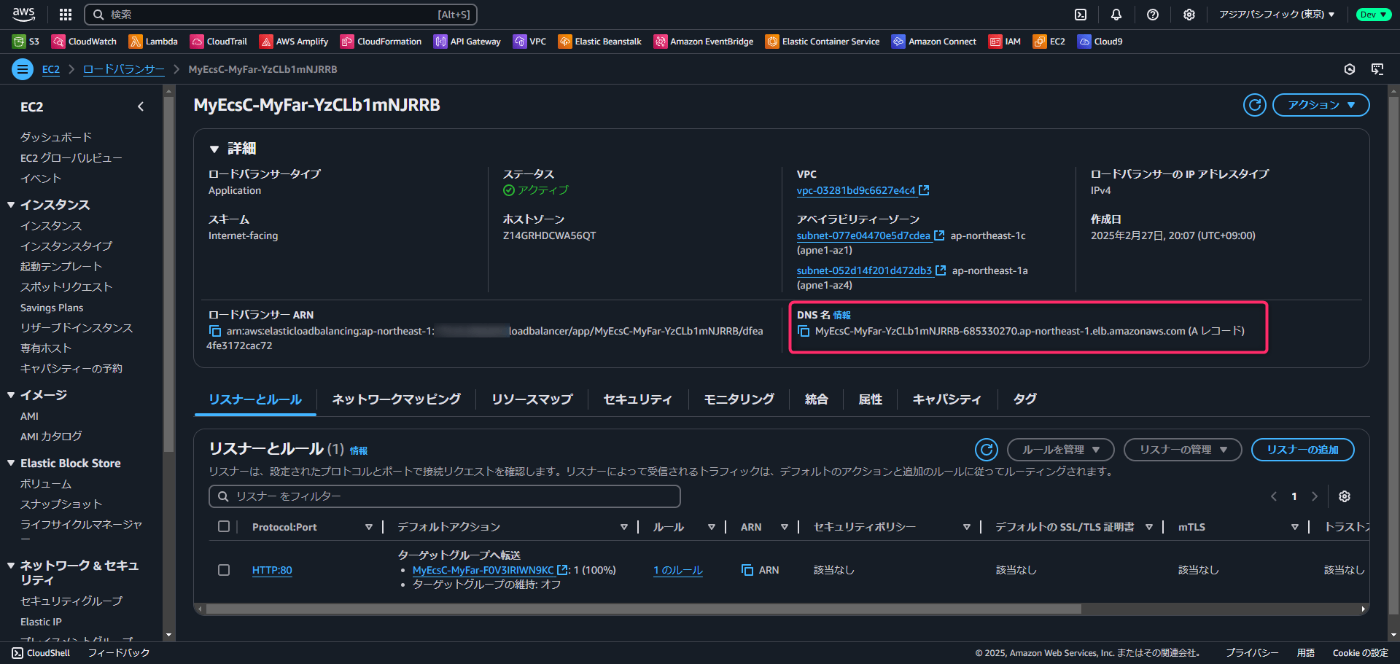Go to ロードバランサー breadcrumb
Image resolution: width=1400 pixels, height=664 pixels.
pos(123,69)
